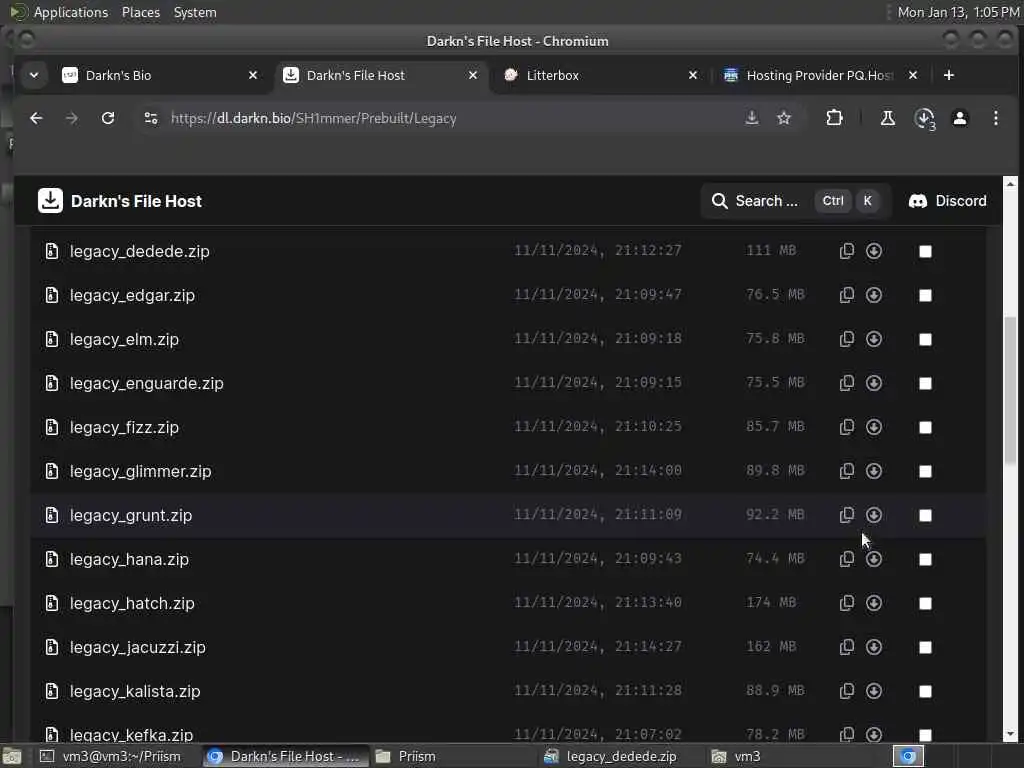
Task: Download legacy_hana.zip using its download icon
Action: [874, 558]
